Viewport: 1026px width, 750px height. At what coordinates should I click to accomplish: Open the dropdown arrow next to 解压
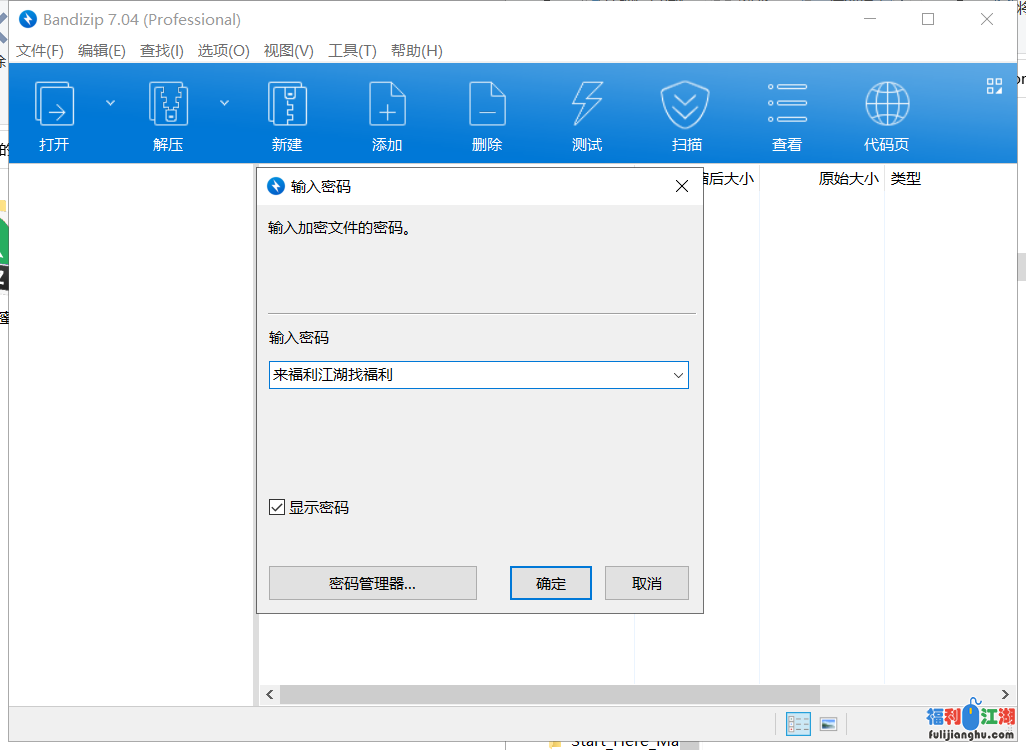(x=224, y=101)
